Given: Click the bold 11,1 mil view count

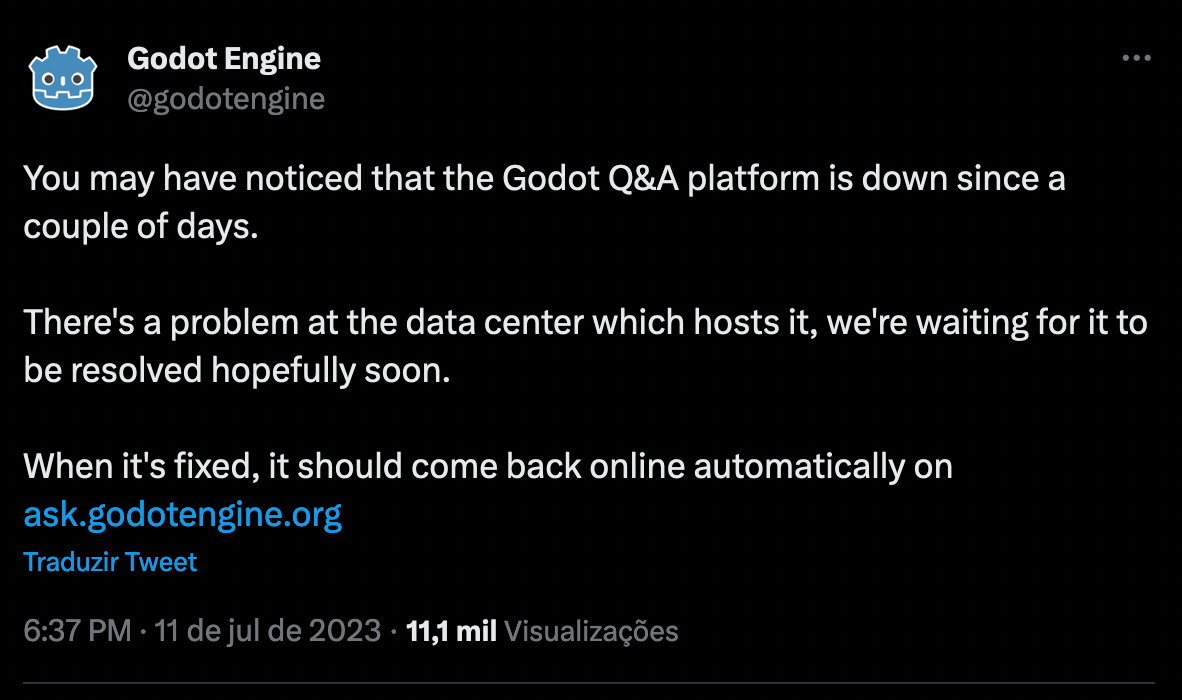Looking at the screenshot, I should coord(451,631).
